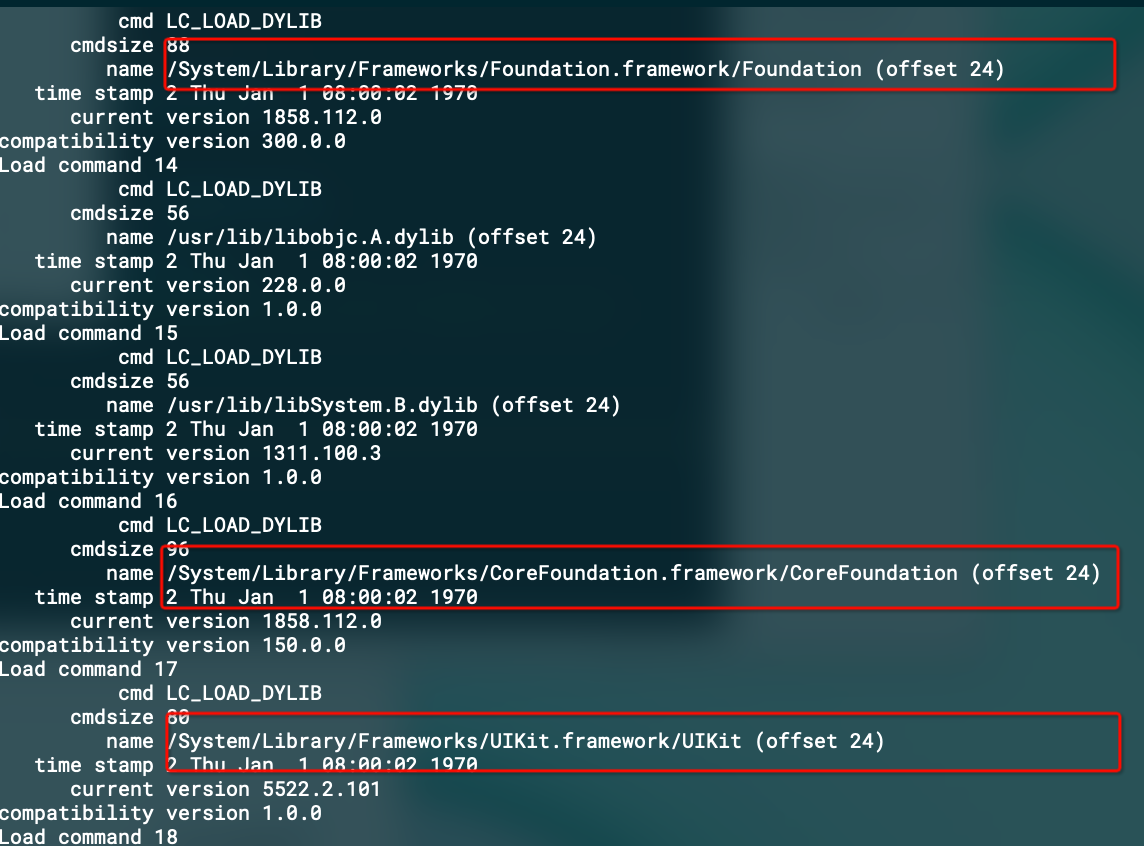Click the cmdsize 96 value
Screen dimensions: 1144x846
[x=178, y=549]
